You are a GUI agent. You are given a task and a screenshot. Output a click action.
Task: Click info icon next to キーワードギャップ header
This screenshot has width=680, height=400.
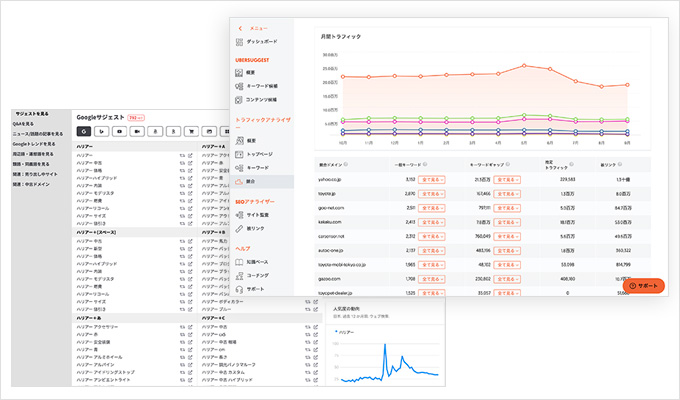(508, 164)
